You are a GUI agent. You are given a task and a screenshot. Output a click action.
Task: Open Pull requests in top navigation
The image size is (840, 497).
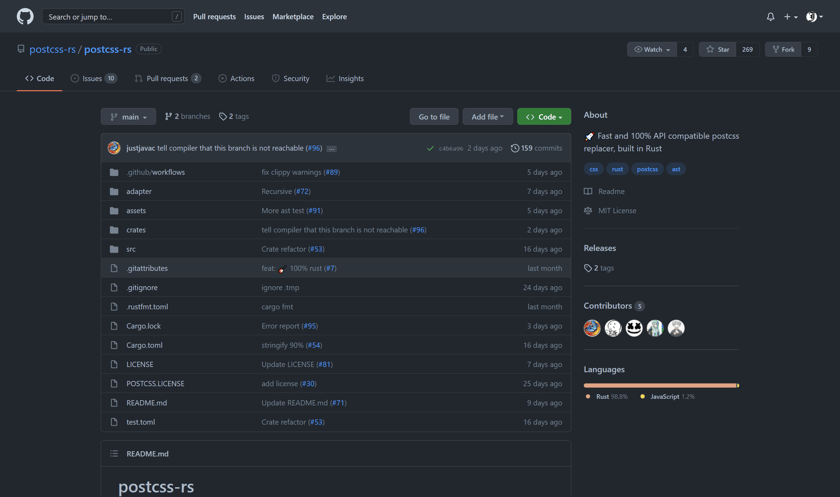coord(214,17)
